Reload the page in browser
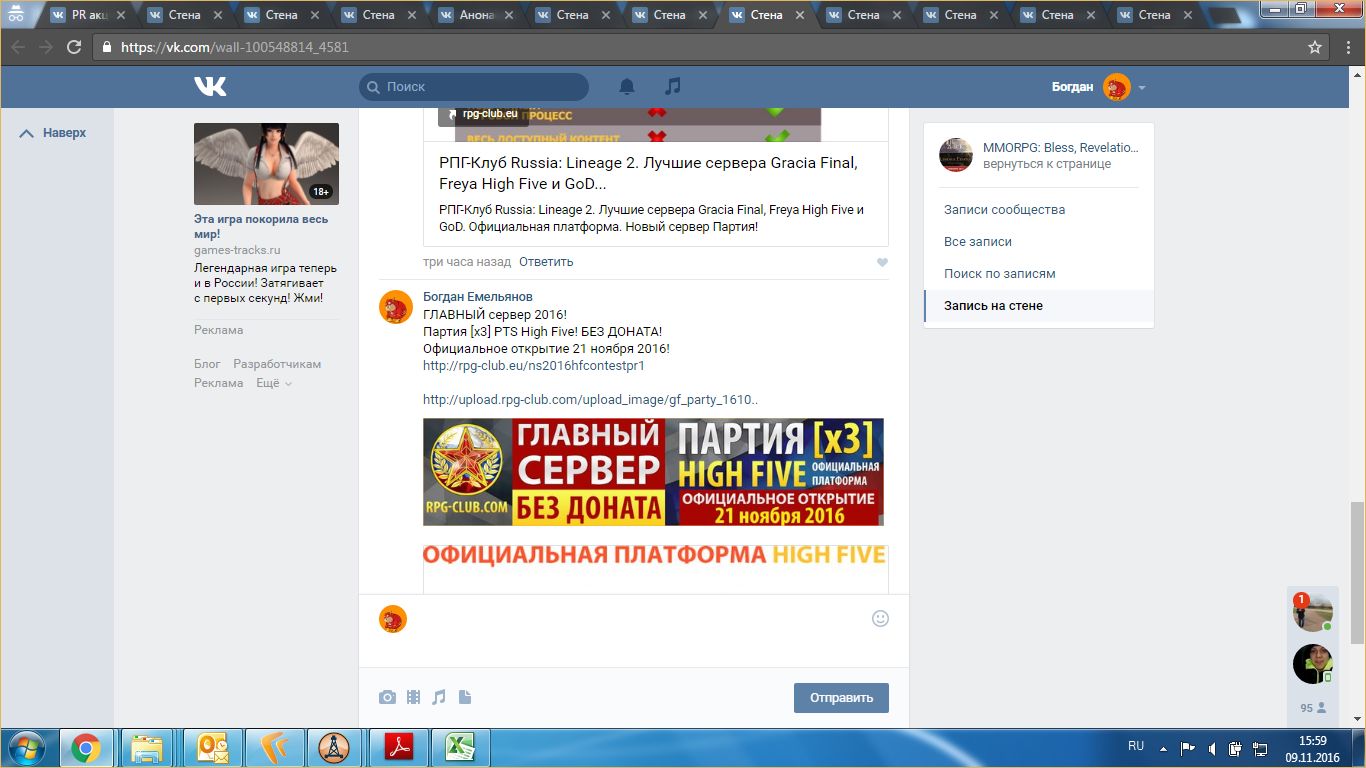Screen dimensions: 1366x768 coord(74,47)
